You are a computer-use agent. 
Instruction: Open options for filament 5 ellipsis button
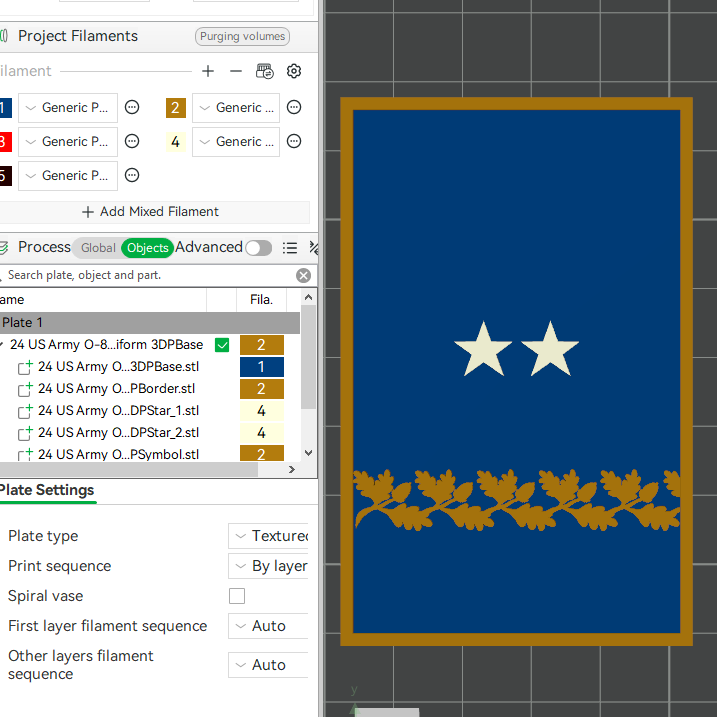pos(132,175)
